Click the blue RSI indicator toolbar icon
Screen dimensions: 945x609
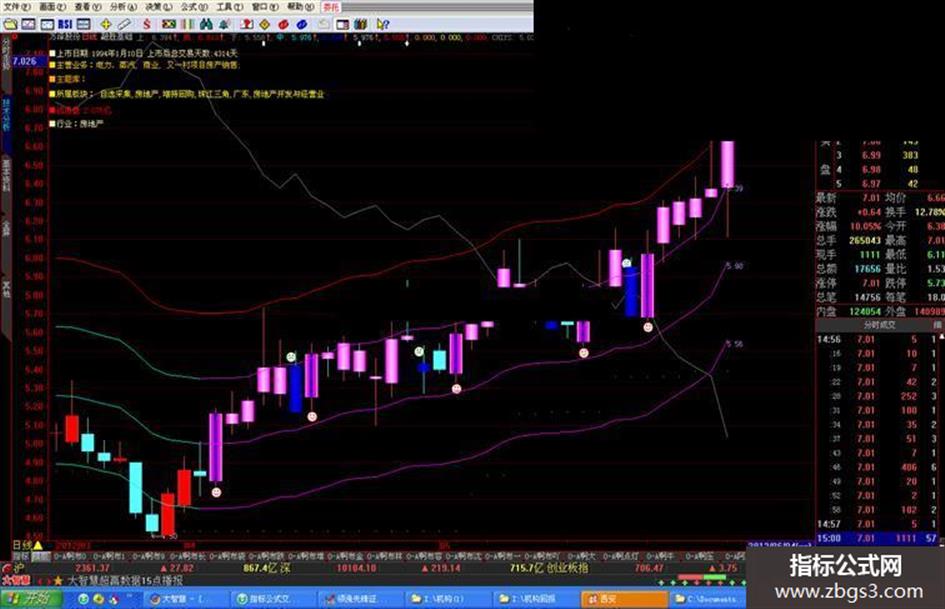click(65, 24)
